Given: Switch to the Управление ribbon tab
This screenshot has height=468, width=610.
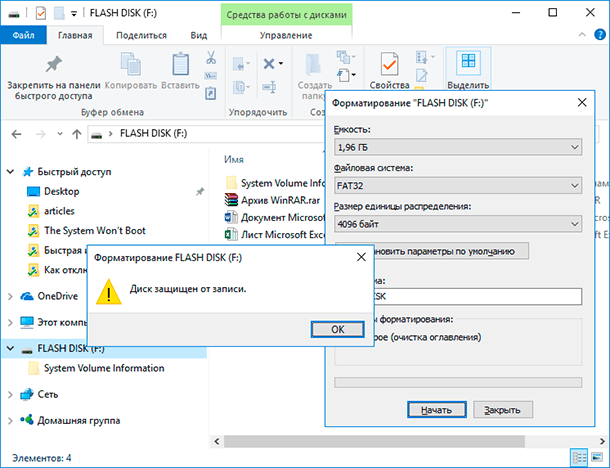Looking at the screenshot, I should [x=286, y=35].
